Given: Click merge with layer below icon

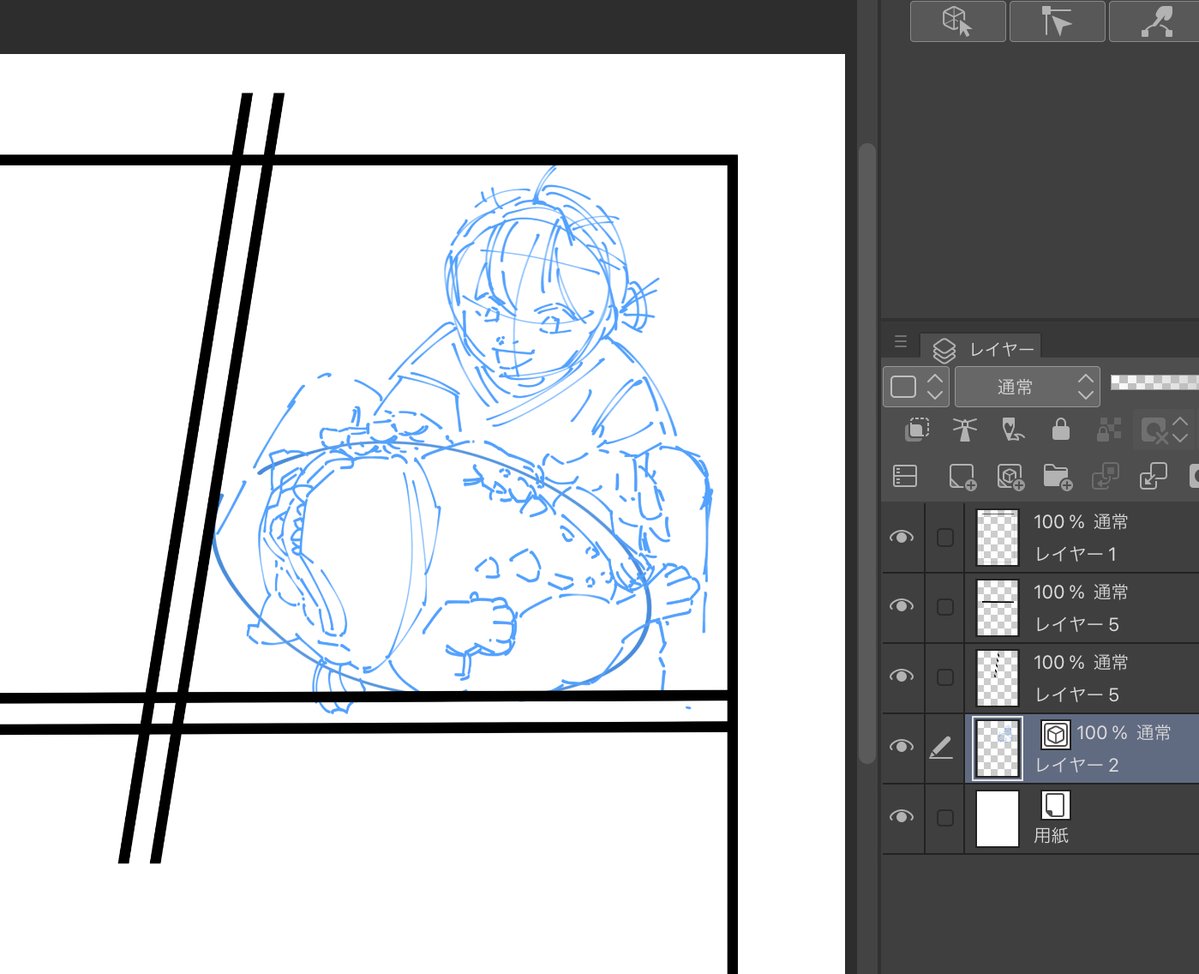Looking at the screenshot, I should 1153,476.
